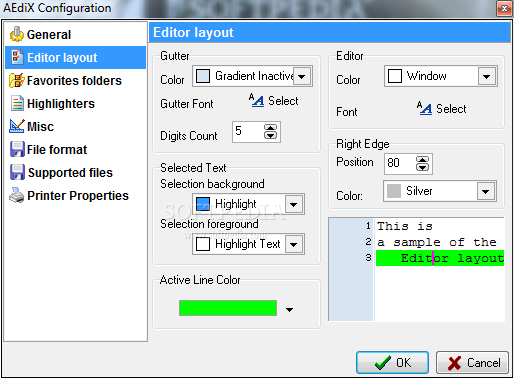Click 'a sample of the' preview line
Viewport: 514px width, 379px height.
tap(437, 242)
